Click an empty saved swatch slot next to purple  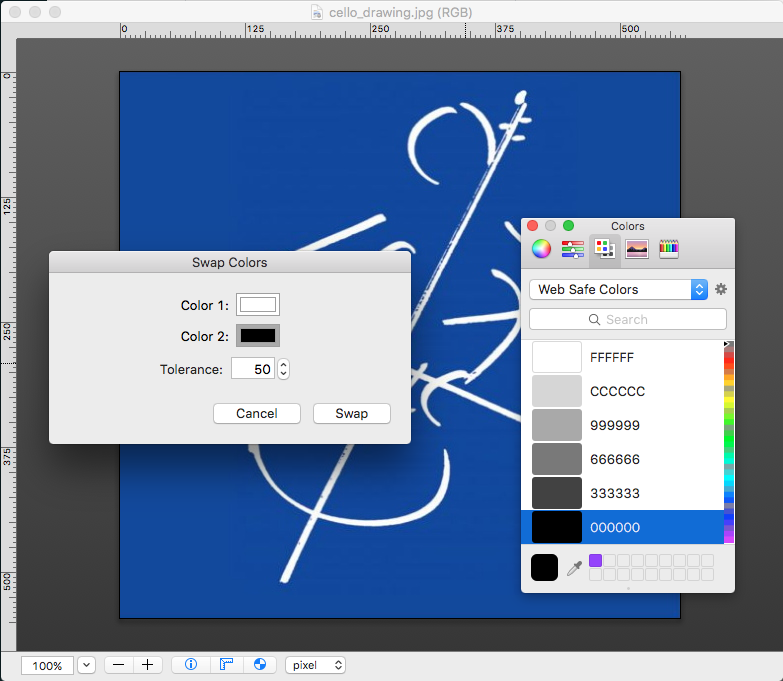pyautogui.click(x=609, y=560)
